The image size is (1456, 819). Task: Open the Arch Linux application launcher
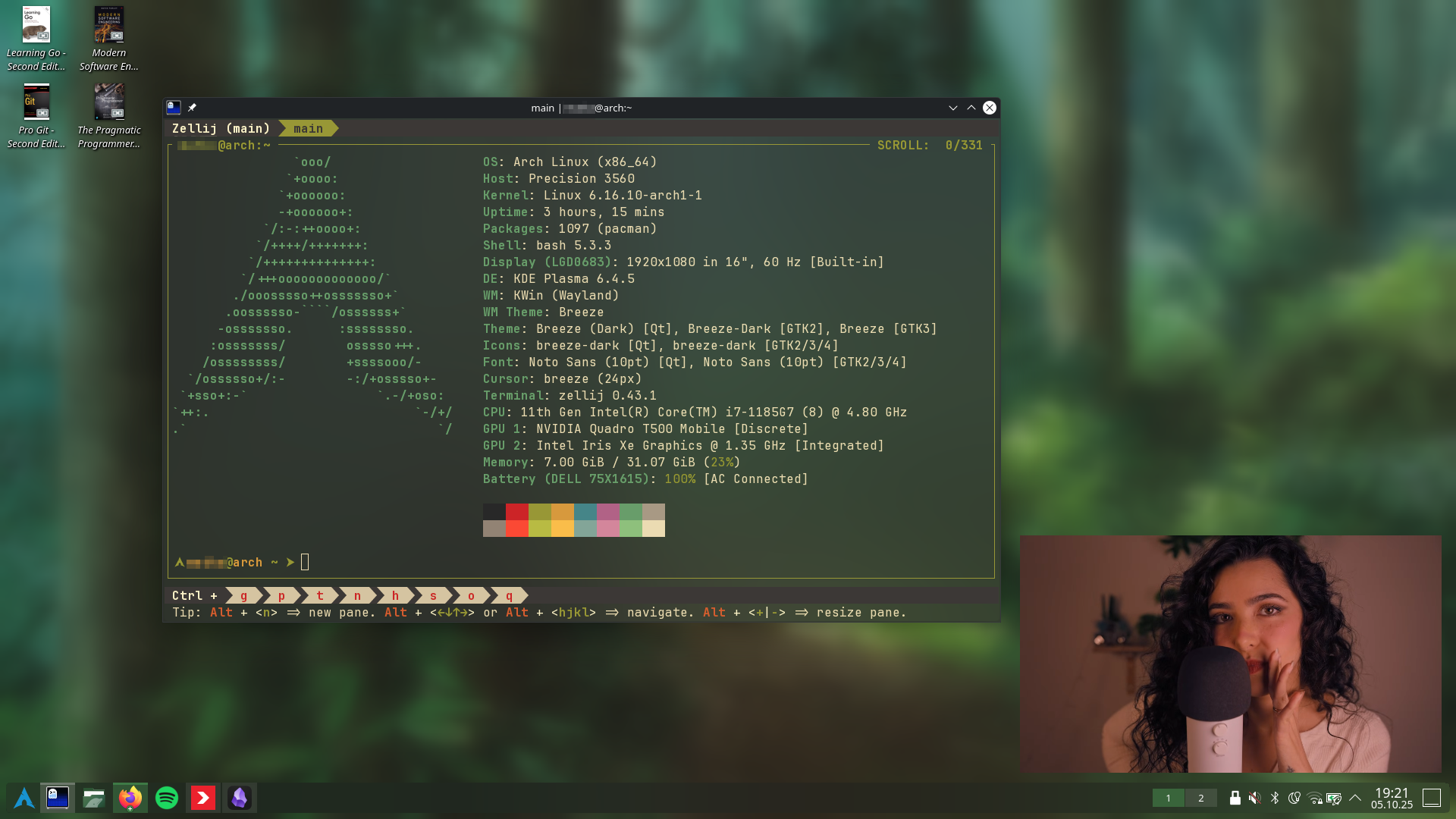coord(24,798)
